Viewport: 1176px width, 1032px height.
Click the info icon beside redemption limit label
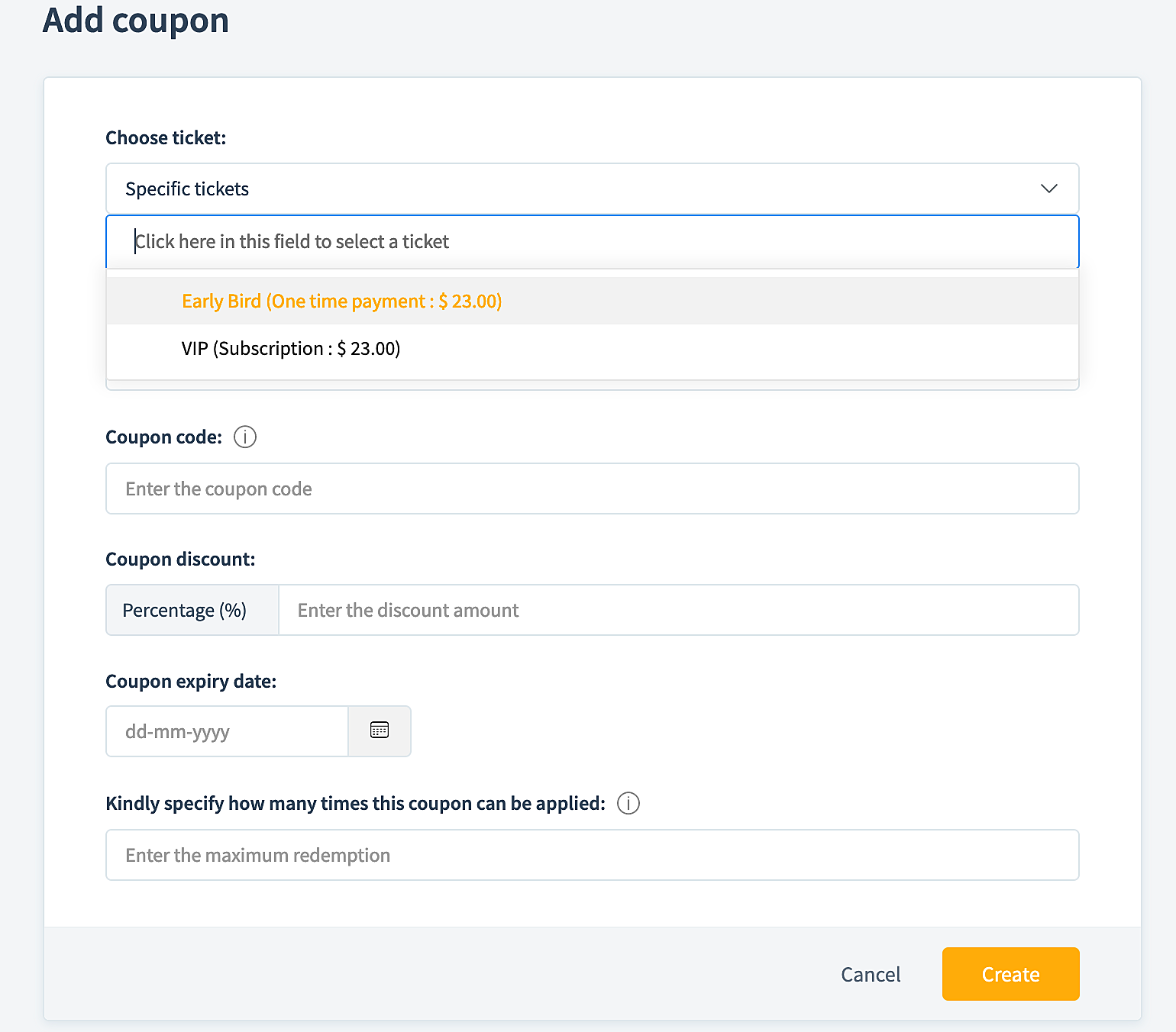tap(628, 804)
